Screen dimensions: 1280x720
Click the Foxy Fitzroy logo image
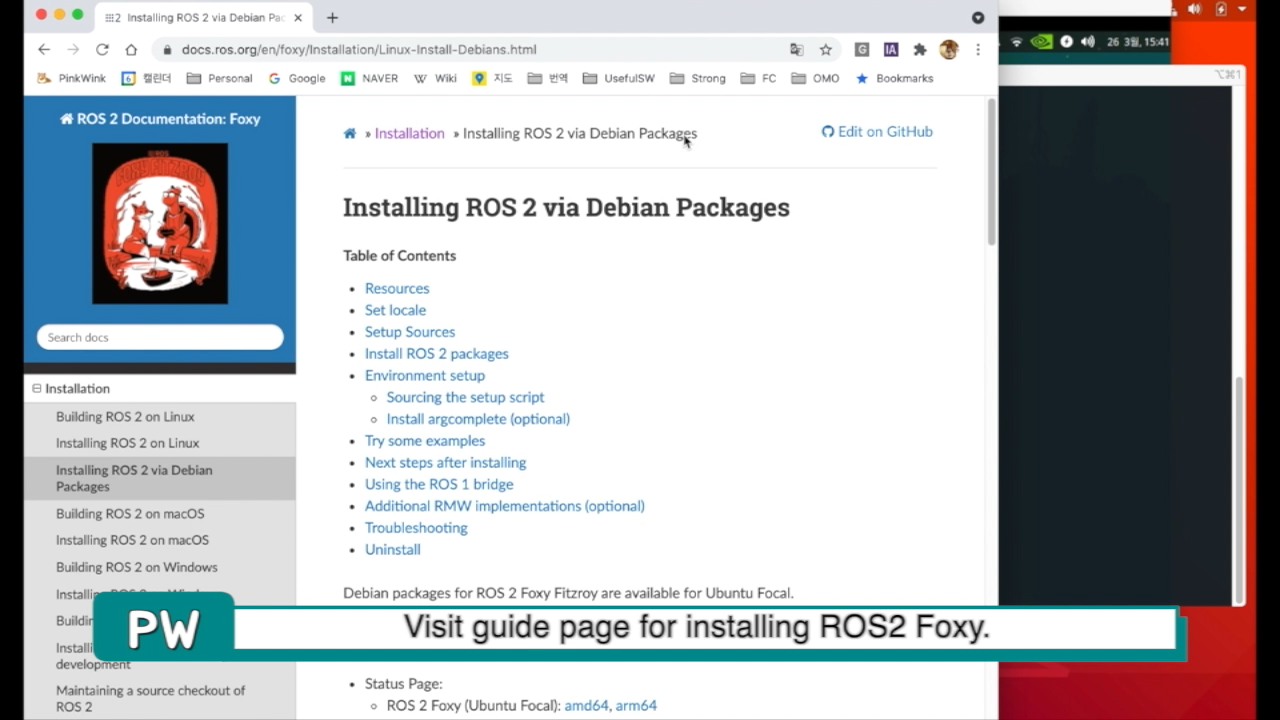click(160, 223)
